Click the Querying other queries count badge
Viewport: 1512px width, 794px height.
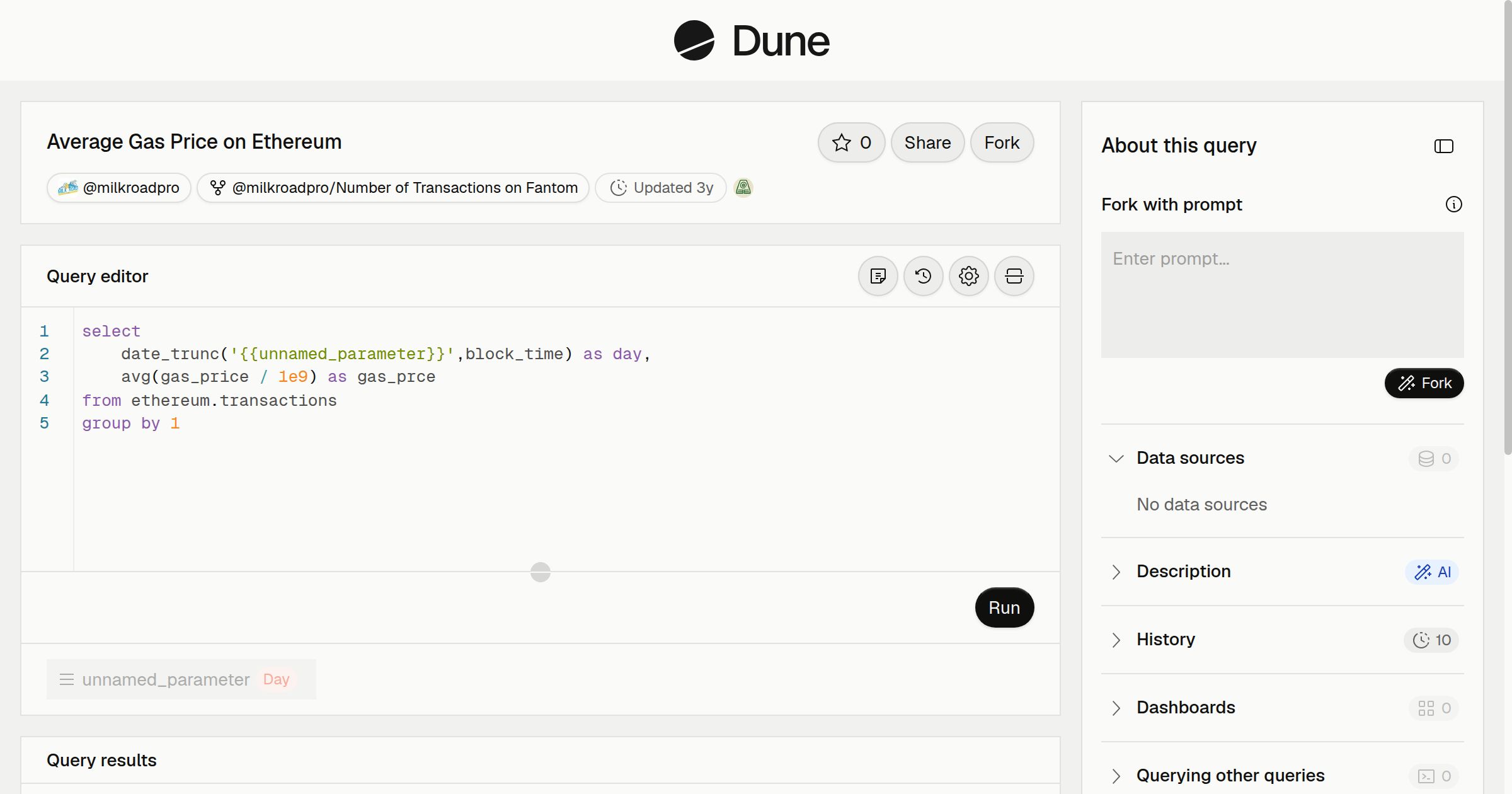(x=1434, y=776)
